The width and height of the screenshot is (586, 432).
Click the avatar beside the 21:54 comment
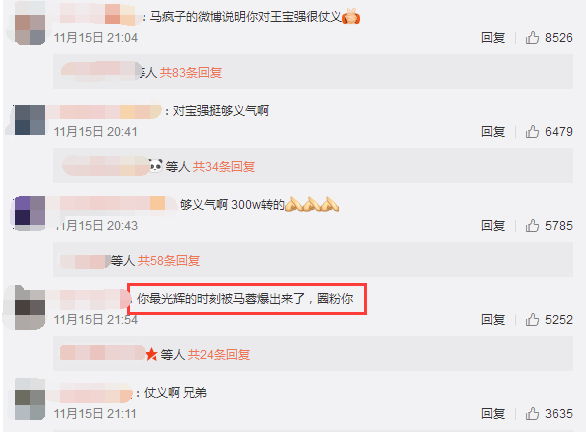coord(30,308)
